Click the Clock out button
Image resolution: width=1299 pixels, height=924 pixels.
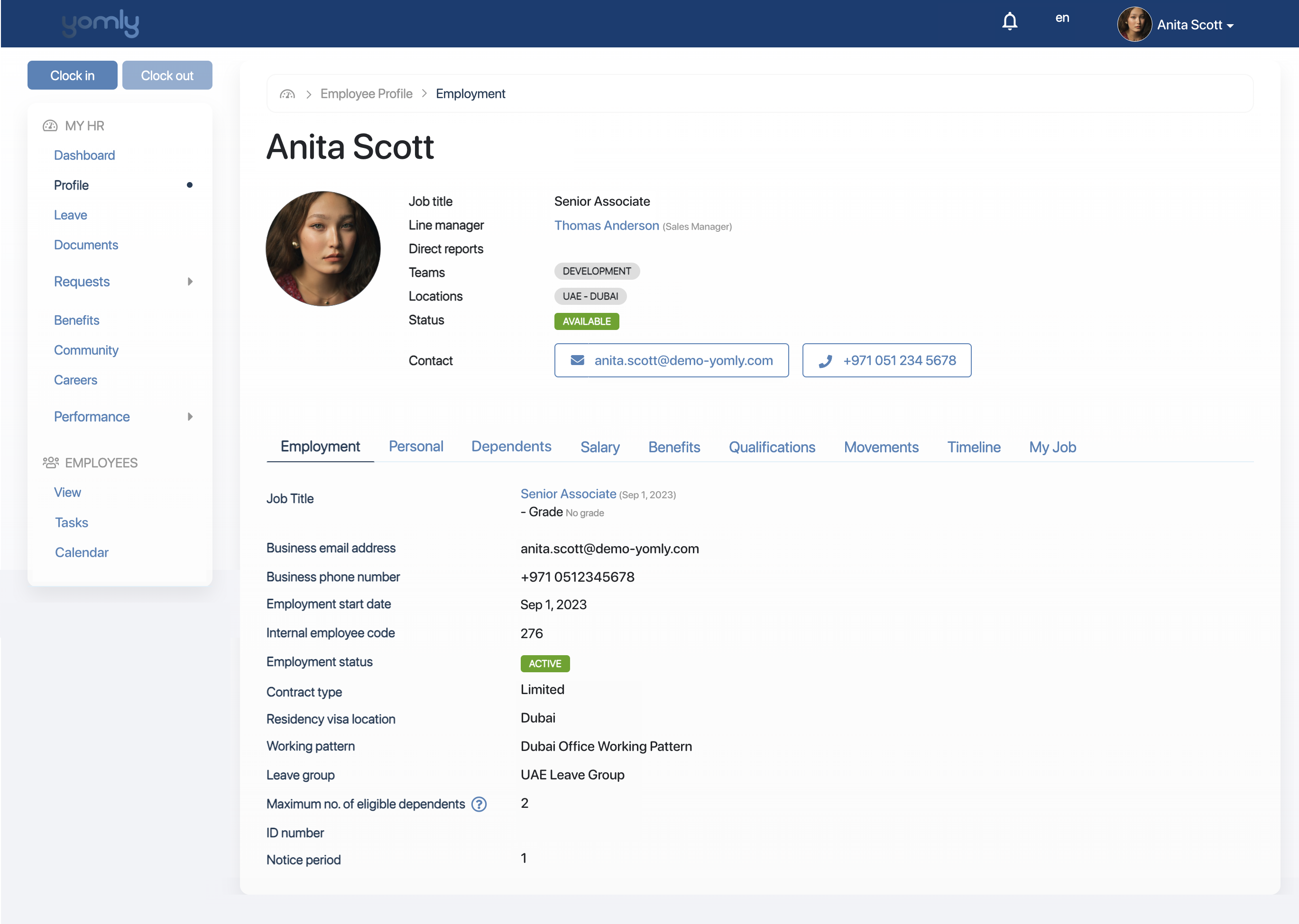coord(167,75)
